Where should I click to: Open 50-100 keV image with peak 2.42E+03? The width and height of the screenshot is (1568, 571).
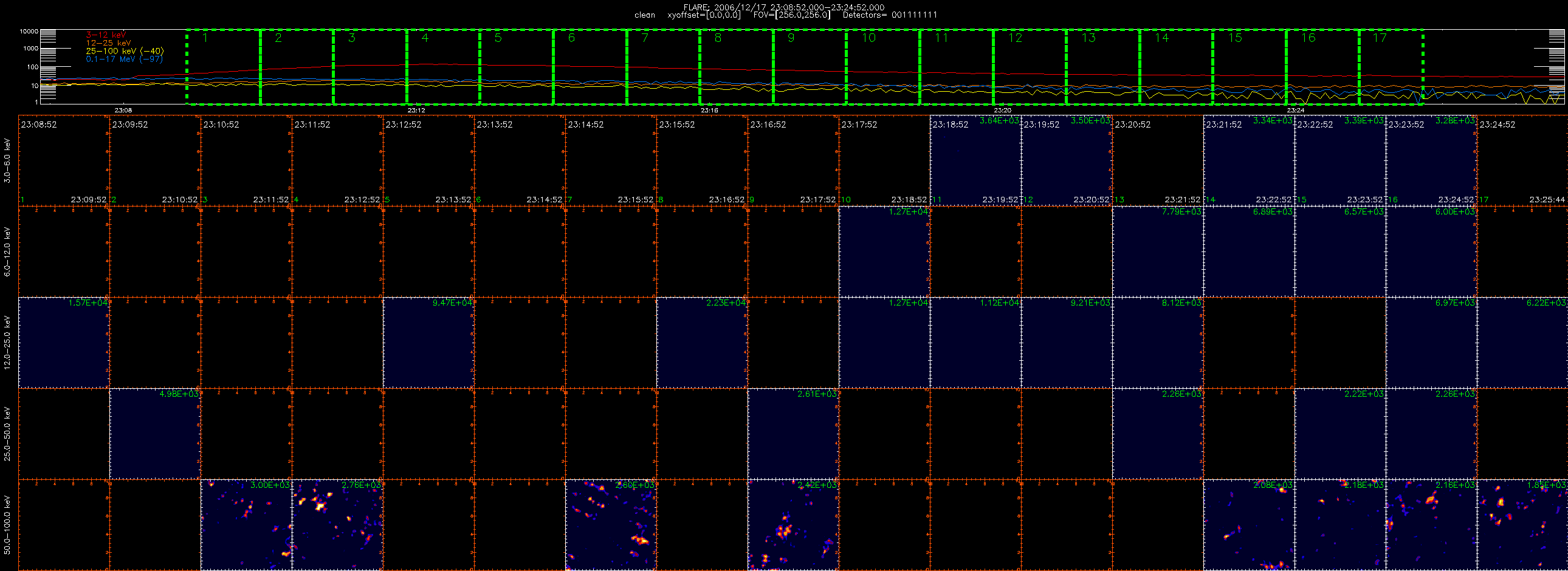pos(794,525)
